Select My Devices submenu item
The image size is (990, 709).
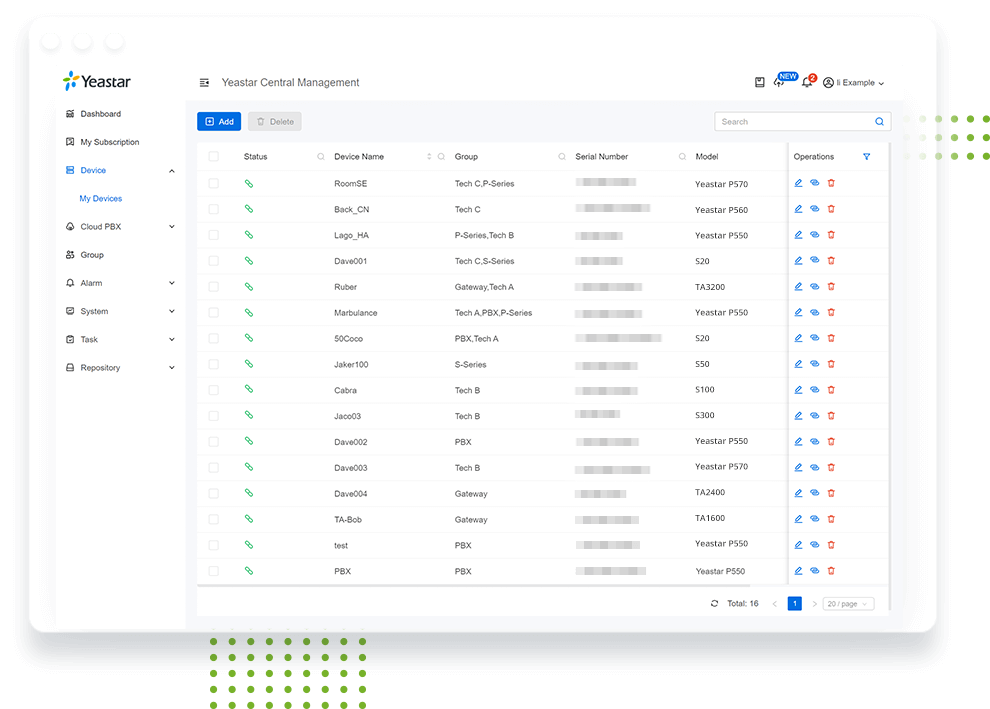coord(100,198)
